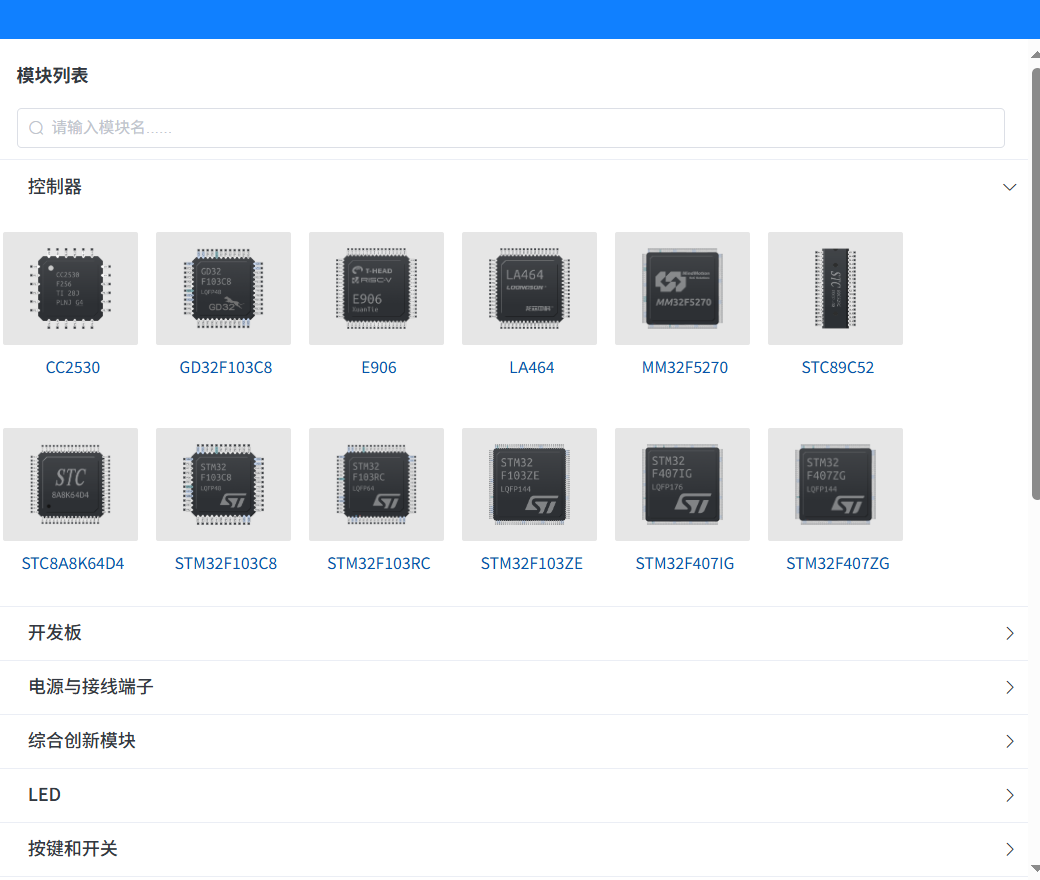This screenshot has width=1040, height=880.
Task: Select the STM32F103RC chip image
Action: (376, 484)
